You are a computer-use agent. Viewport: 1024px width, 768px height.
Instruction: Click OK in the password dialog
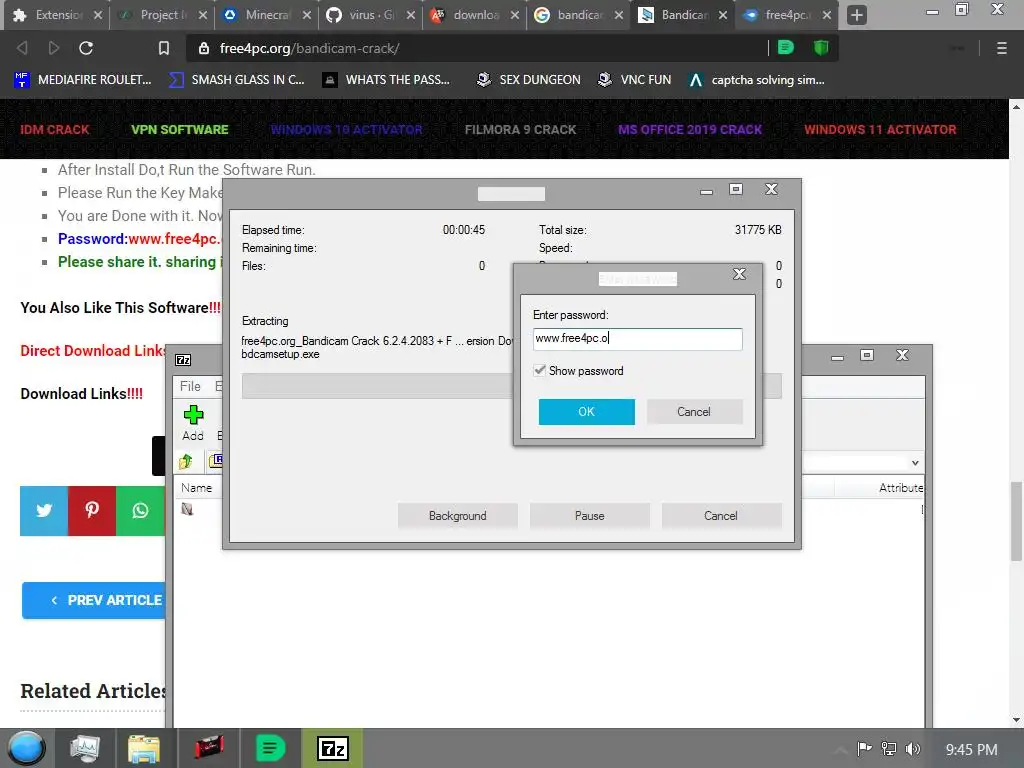click(x=586, y=411)
